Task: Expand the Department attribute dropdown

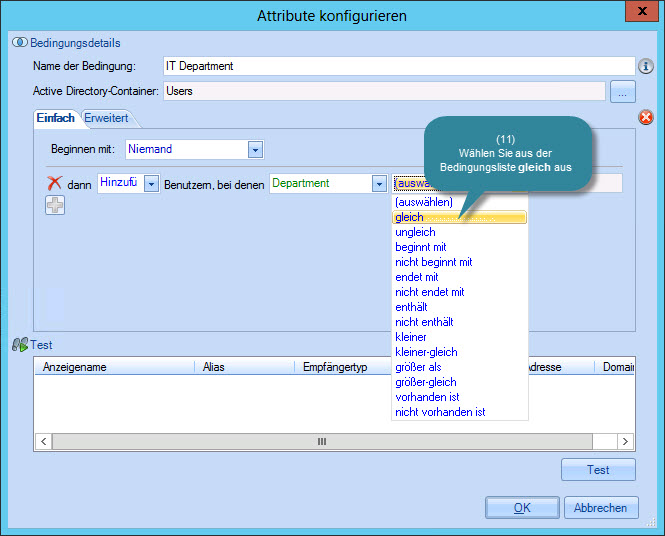Action: (379, 184)
